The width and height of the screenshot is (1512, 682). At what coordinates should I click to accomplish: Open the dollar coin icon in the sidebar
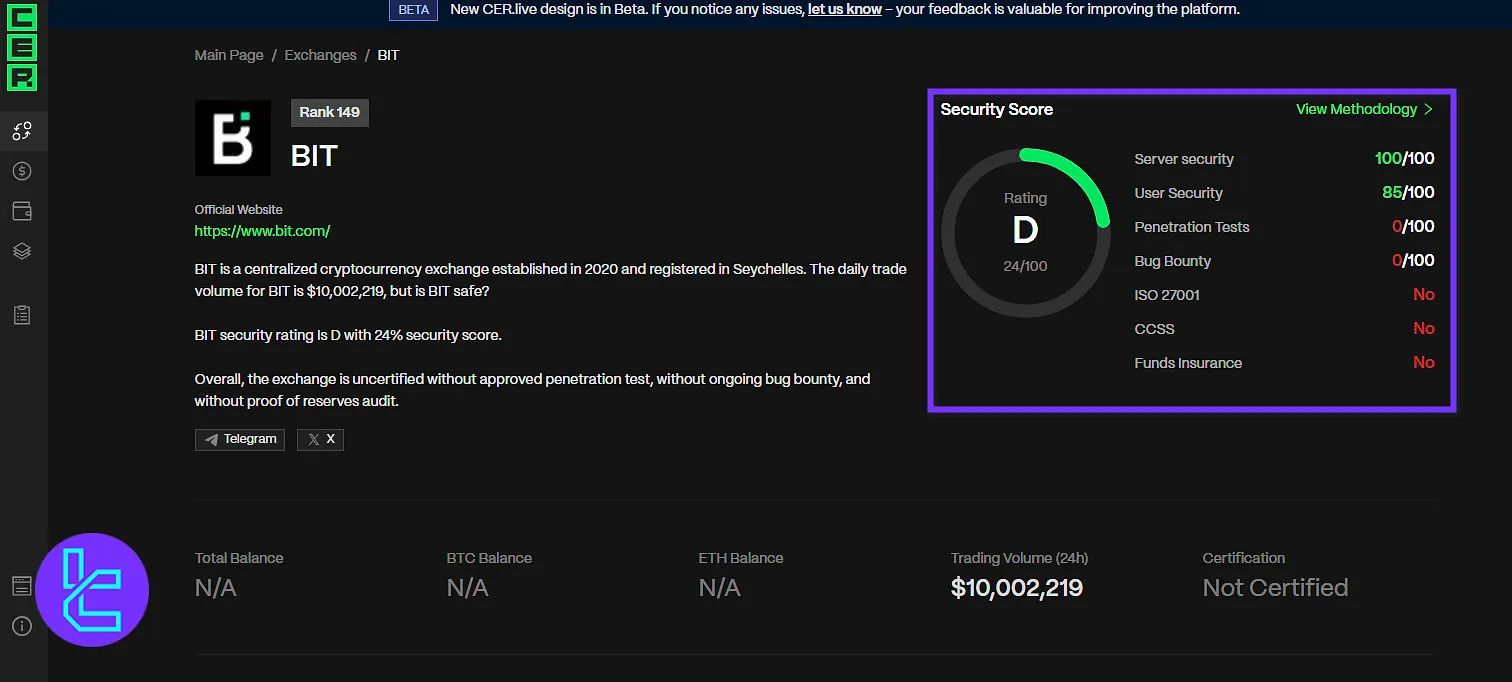22,171
